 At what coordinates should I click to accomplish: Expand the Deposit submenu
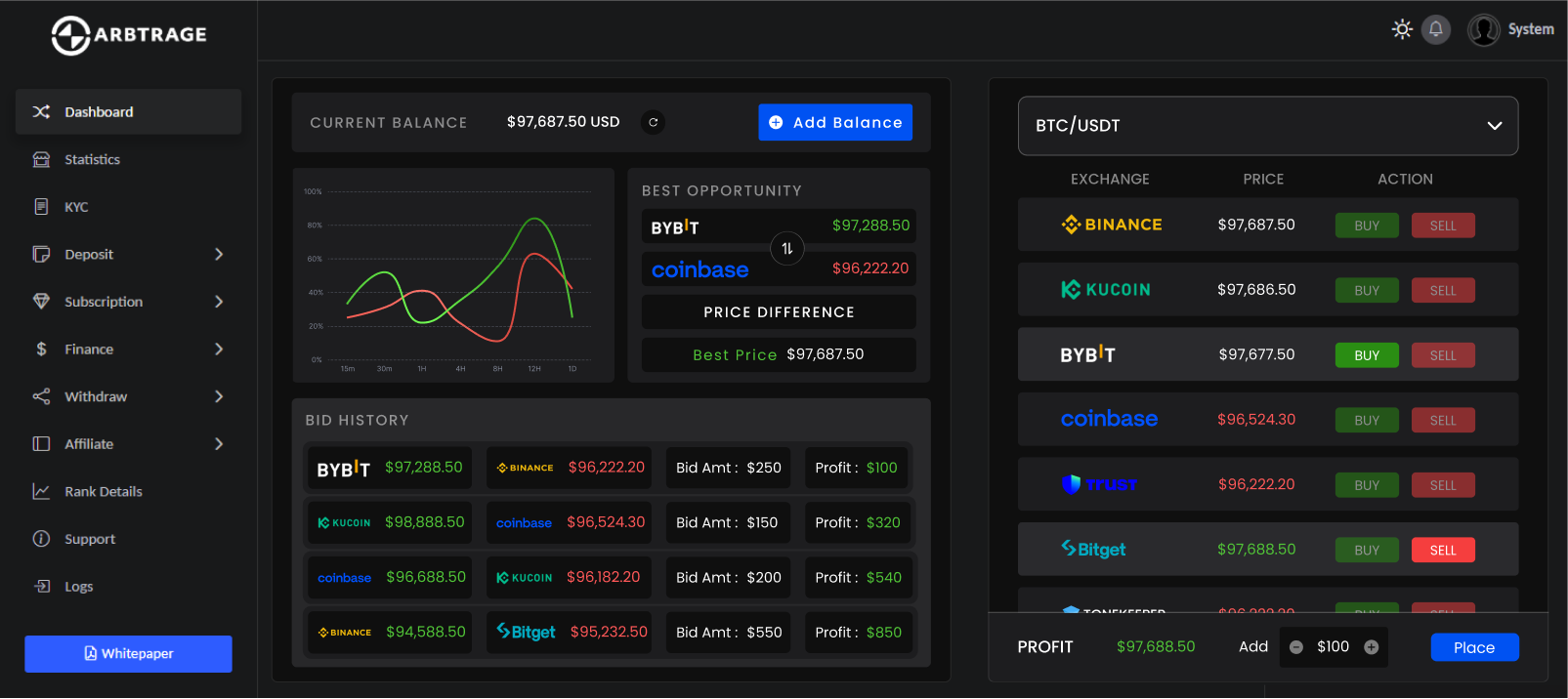[219, 255]
